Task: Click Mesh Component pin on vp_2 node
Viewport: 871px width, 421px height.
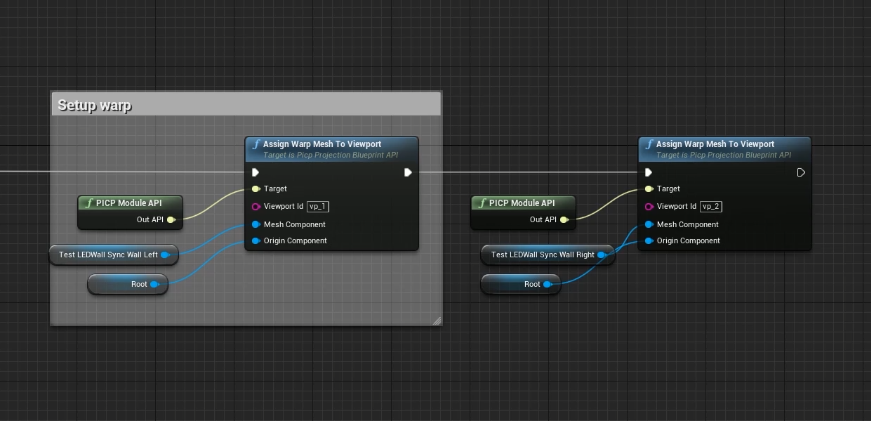Action: point(649,224)
